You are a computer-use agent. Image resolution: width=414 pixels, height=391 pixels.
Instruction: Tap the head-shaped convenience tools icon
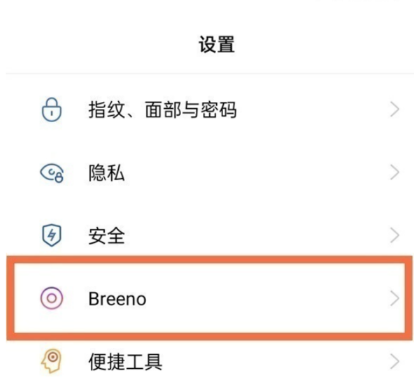51,361
